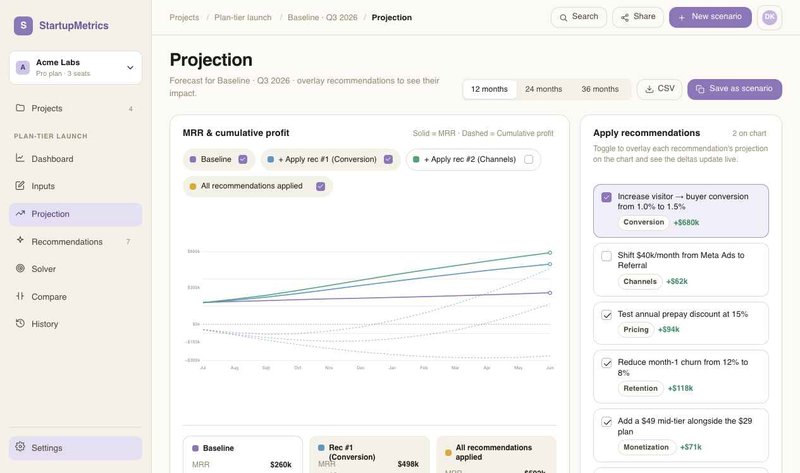Click the green swatch for Apply rec #2
Image resolution: width=800 pixels, height=473 pixels.
[416, 159]
